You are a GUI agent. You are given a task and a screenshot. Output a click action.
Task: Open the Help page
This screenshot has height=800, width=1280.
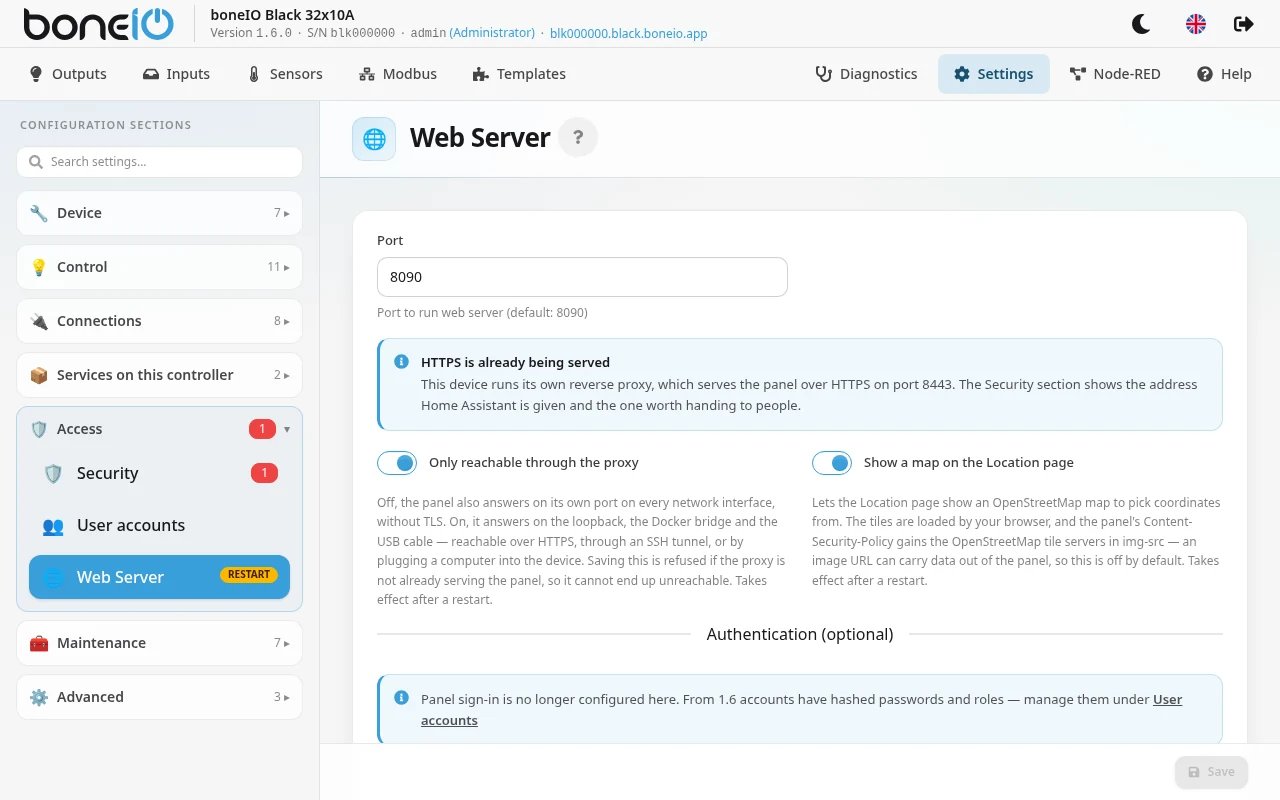(1224, 74)
